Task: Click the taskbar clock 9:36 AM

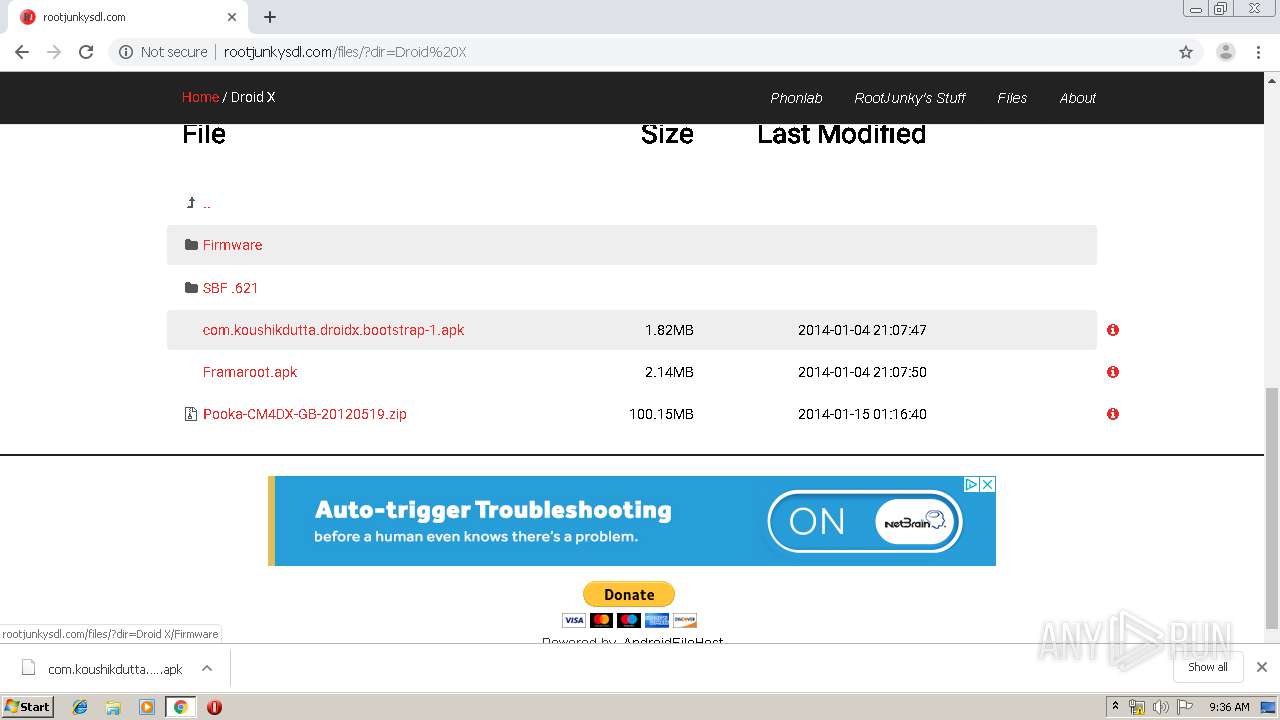Action: tap(1229, 707)
